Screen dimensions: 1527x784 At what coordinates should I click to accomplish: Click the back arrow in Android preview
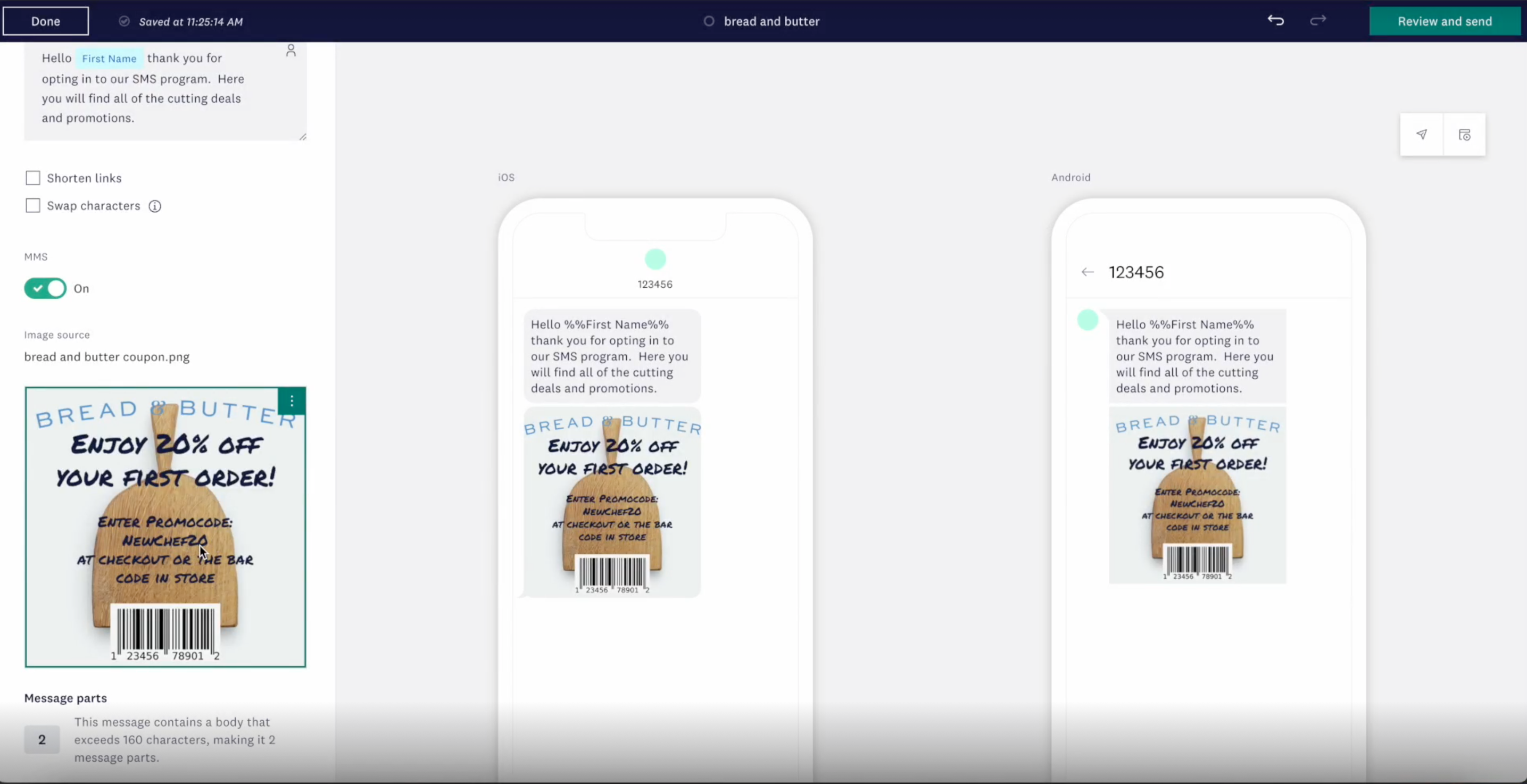[1087, 272]
